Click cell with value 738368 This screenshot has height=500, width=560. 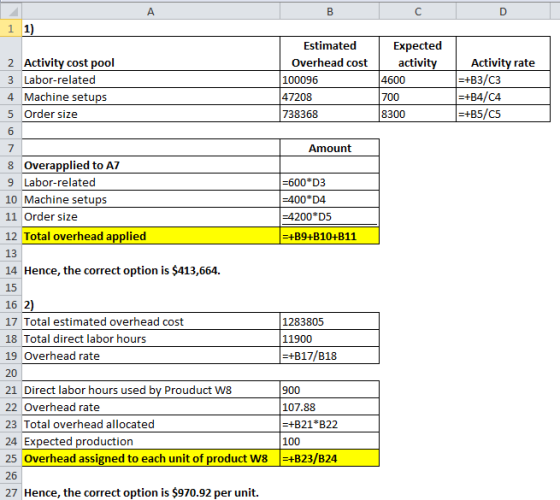(330, 114)
